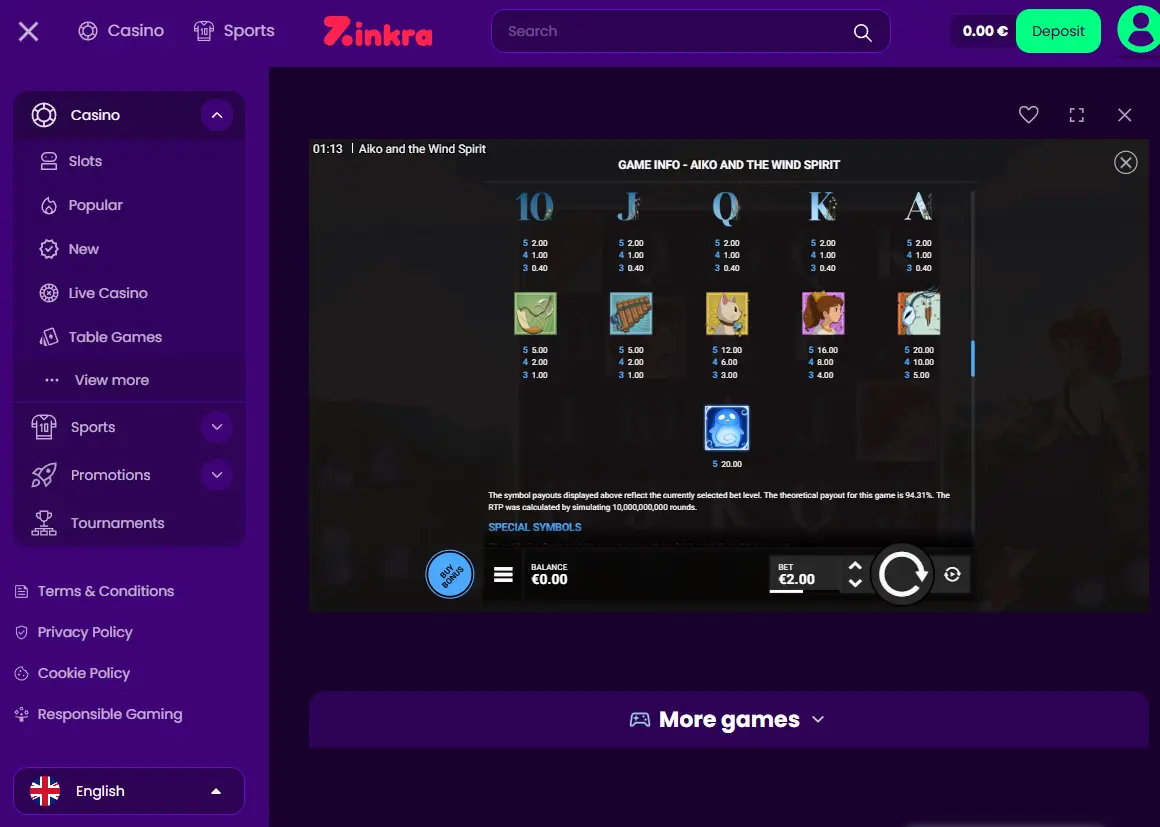Collapse the Casino sidebar section

point(217,115)
